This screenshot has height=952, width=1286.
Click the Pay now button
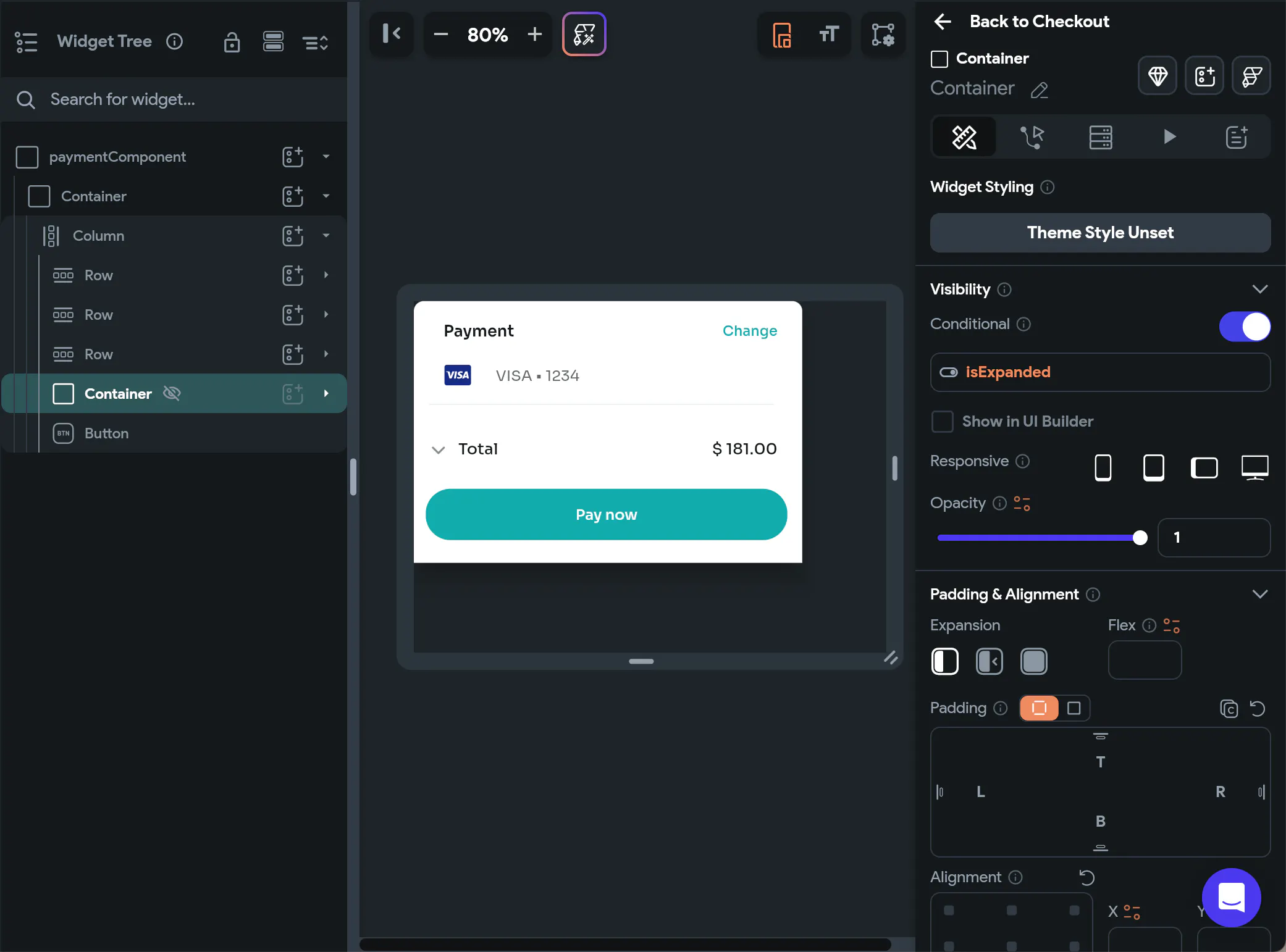[x=606, y=514]
